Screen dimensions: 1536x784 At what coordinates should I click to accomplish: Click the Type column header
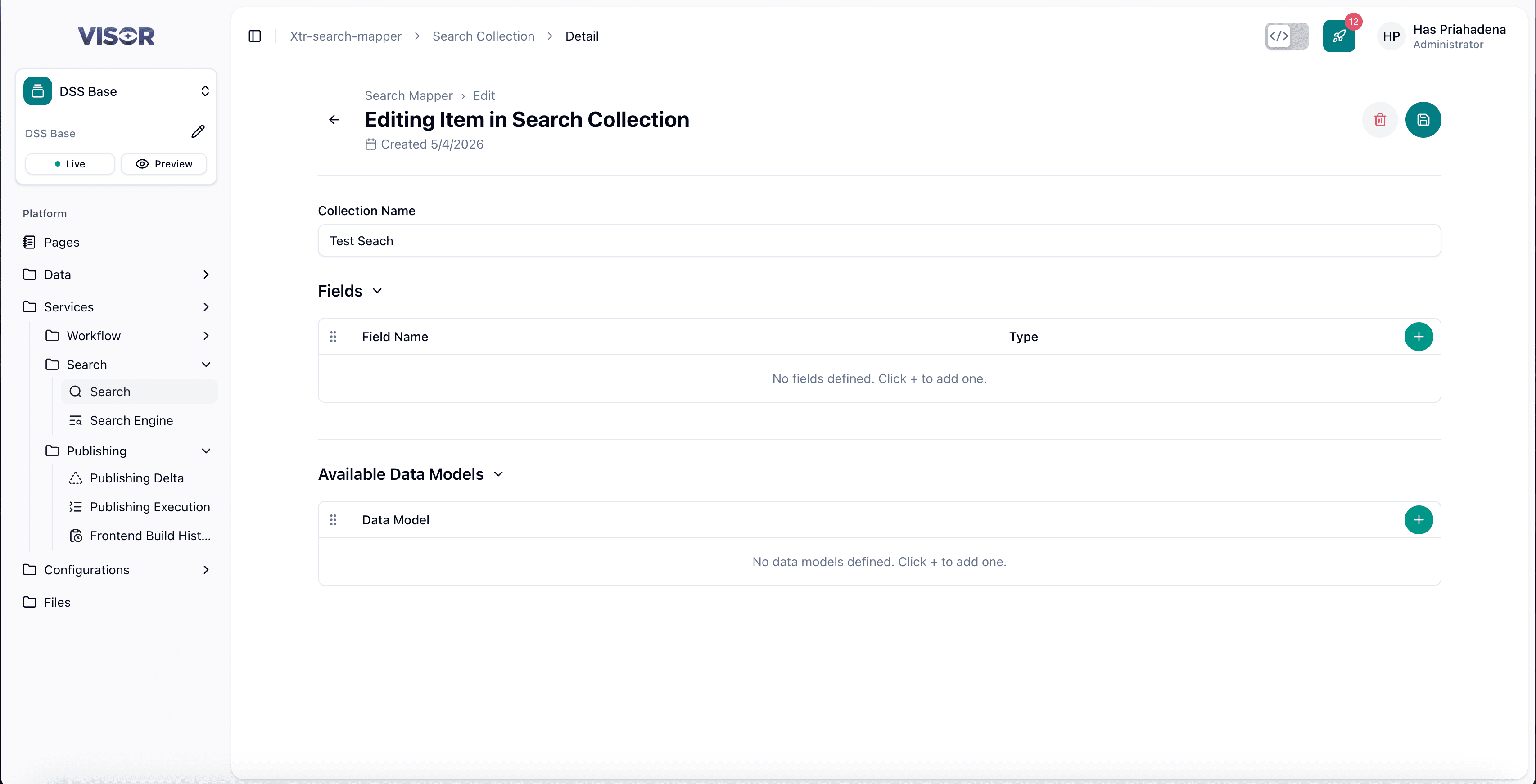pos(1023,337)
